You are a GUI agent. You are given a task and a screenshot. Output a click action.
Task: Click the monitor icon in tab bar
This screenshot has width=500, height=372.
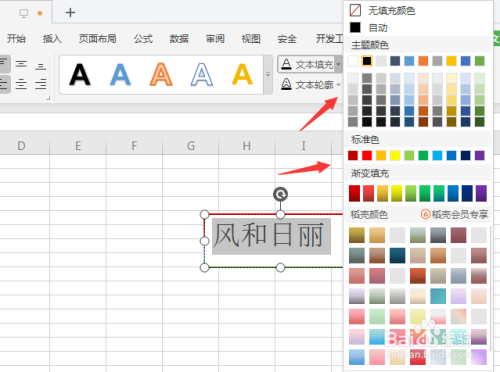point(24,13)
